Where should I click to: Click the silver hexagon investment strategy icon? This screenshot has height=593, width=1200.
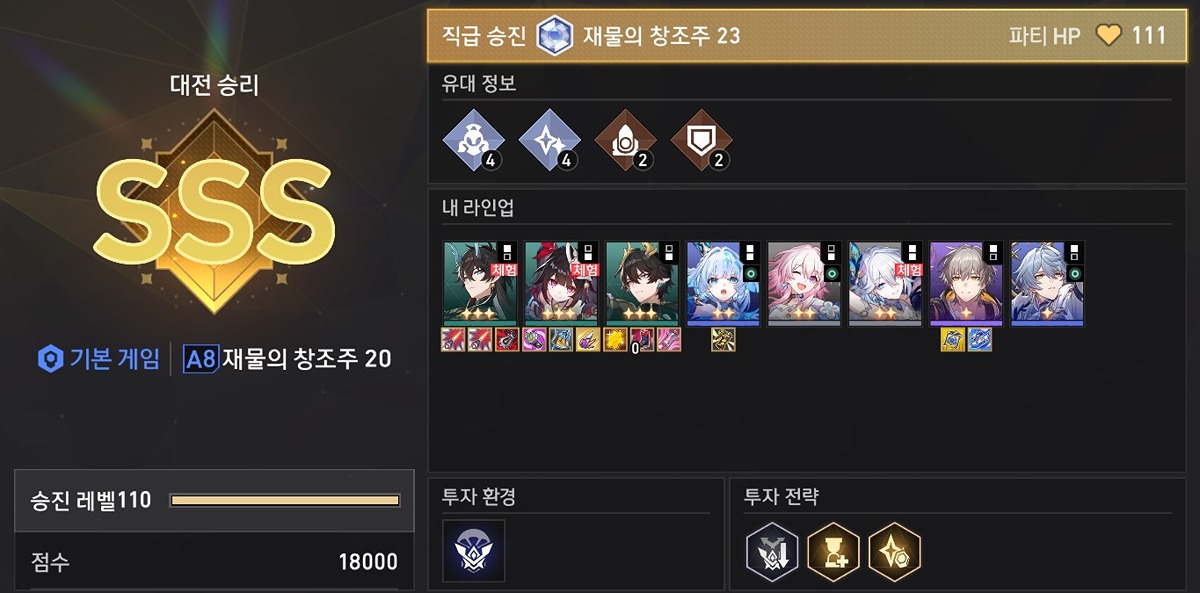click(x=772, y=551)
